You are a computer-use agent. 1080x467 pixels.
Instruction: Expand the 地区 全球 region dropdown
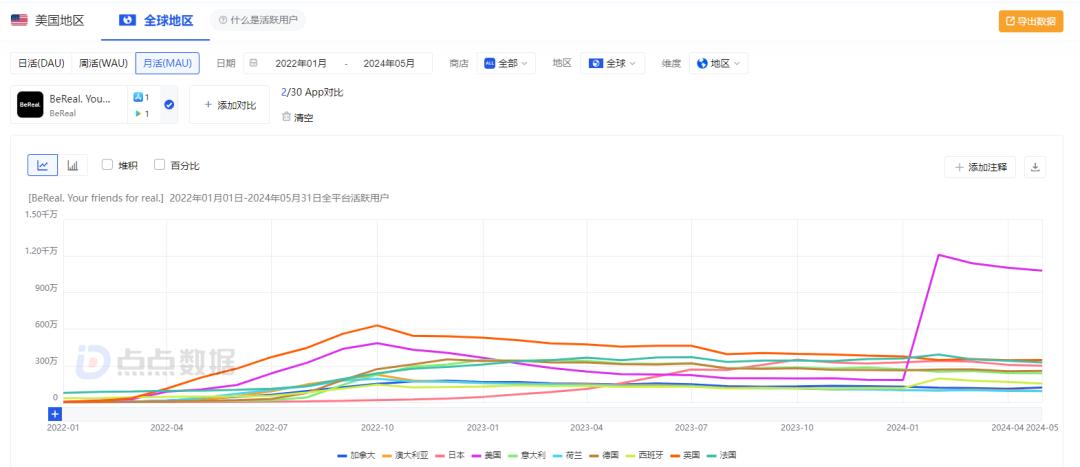tap(612, 63)
